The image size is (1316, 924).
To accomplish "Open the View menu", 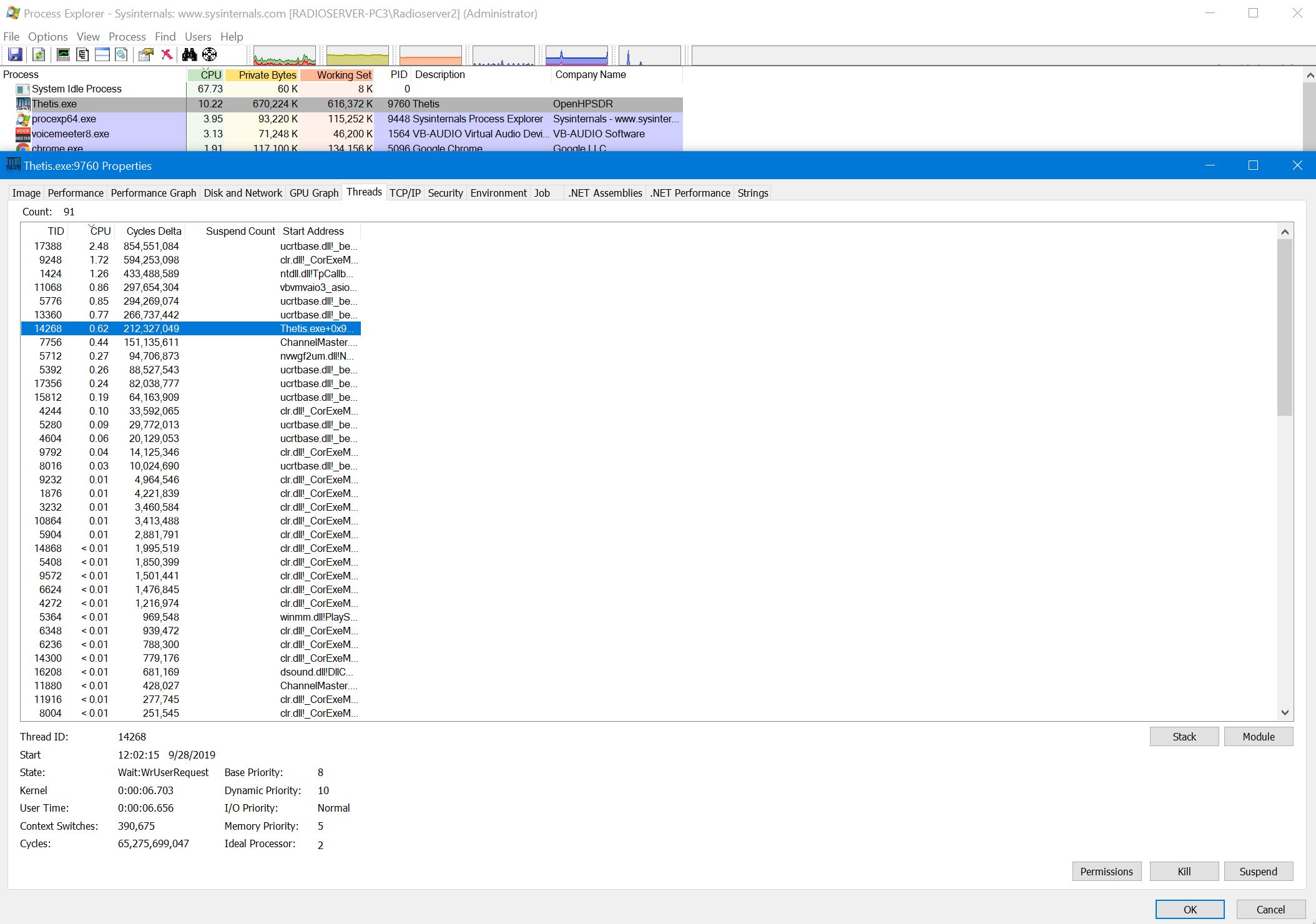I will tap(88, 37).
